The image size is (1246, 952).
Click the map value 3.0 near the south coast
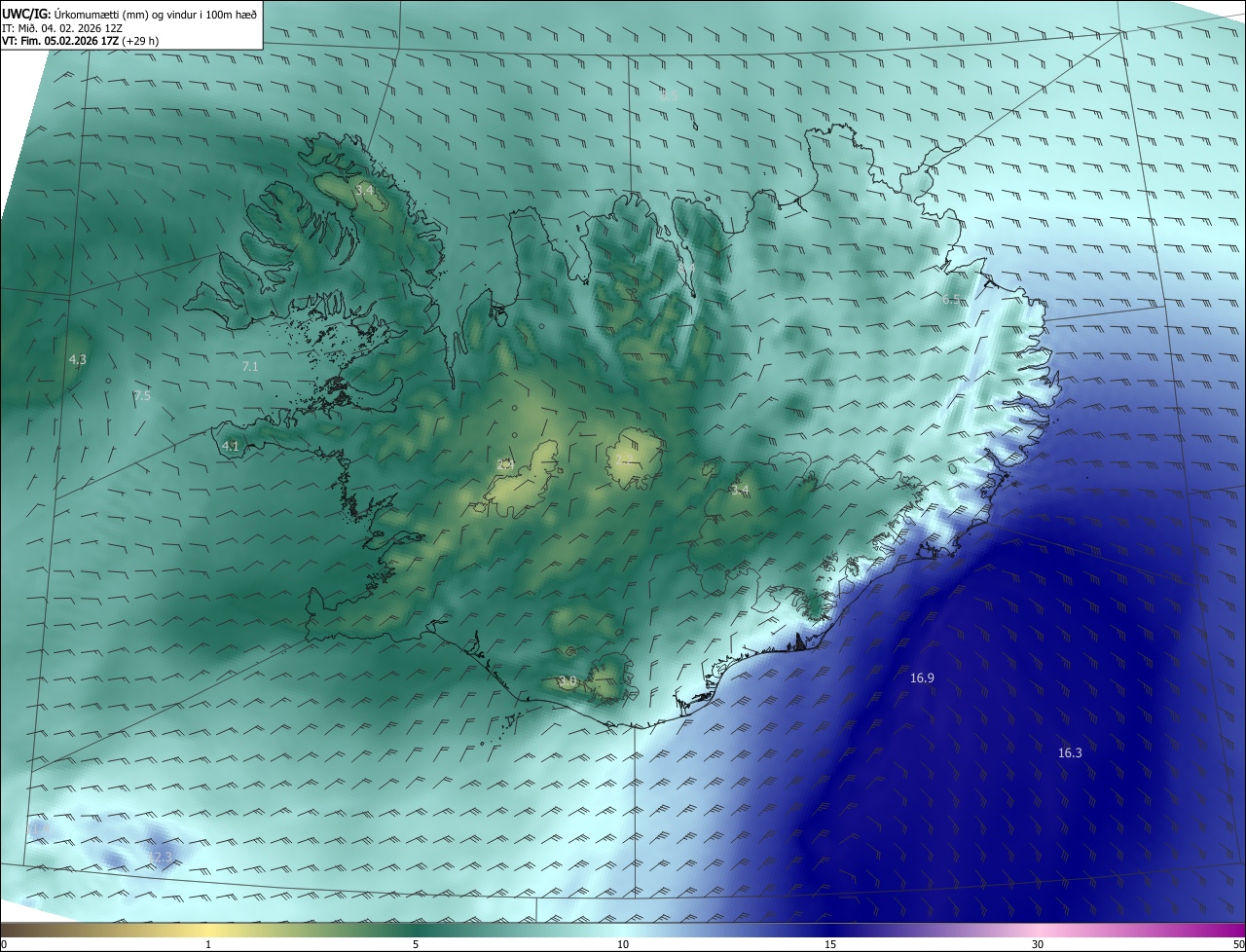pyautogui.click(x=568, y=680)
